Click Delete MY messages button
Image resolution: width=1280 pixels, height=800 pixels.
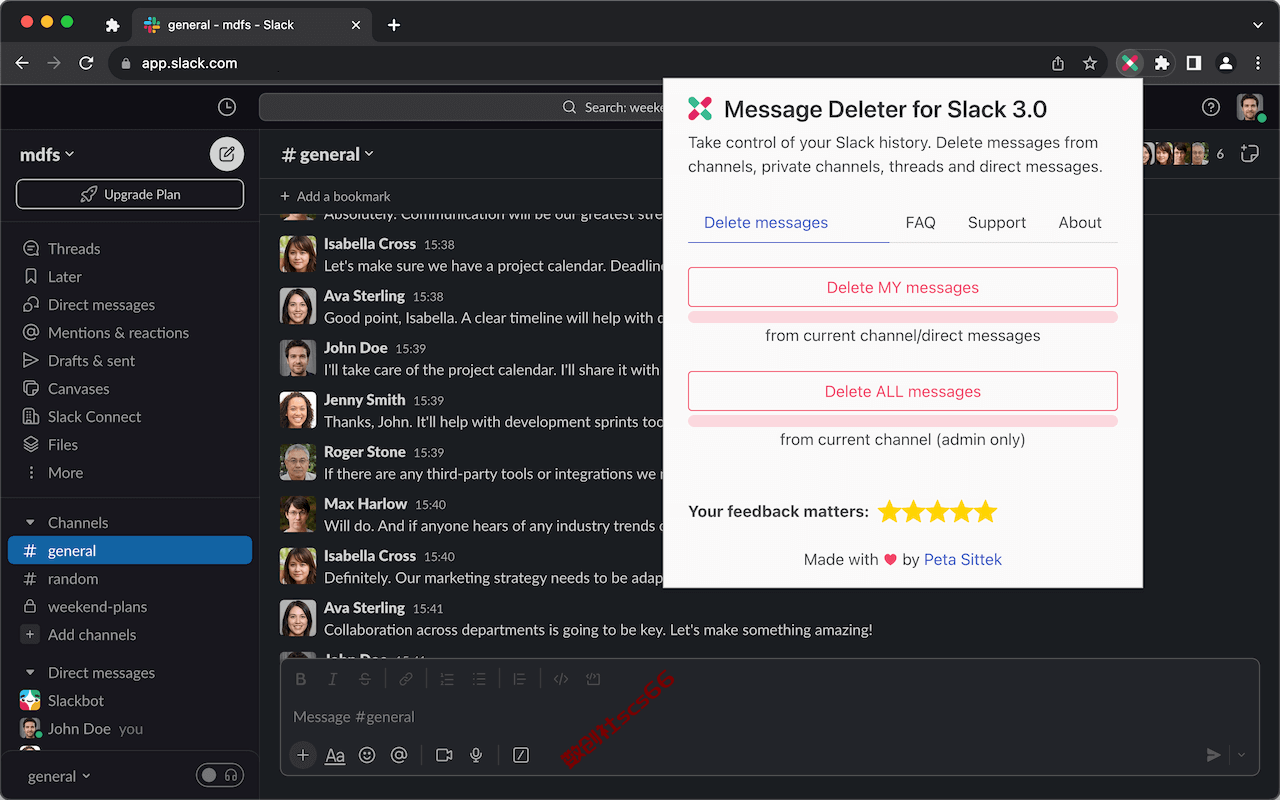pos(903,287)
